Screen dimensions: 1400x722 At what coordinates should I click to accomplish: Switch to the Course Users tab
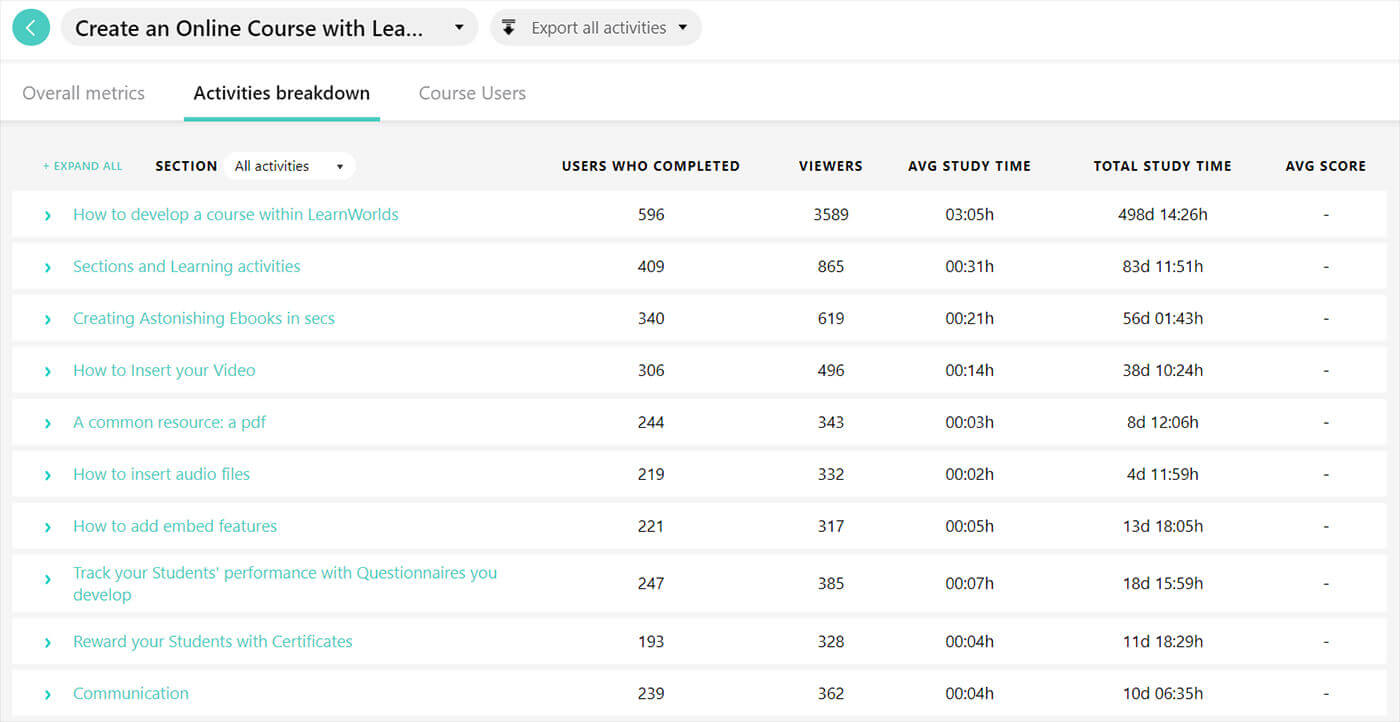point(472,93)
